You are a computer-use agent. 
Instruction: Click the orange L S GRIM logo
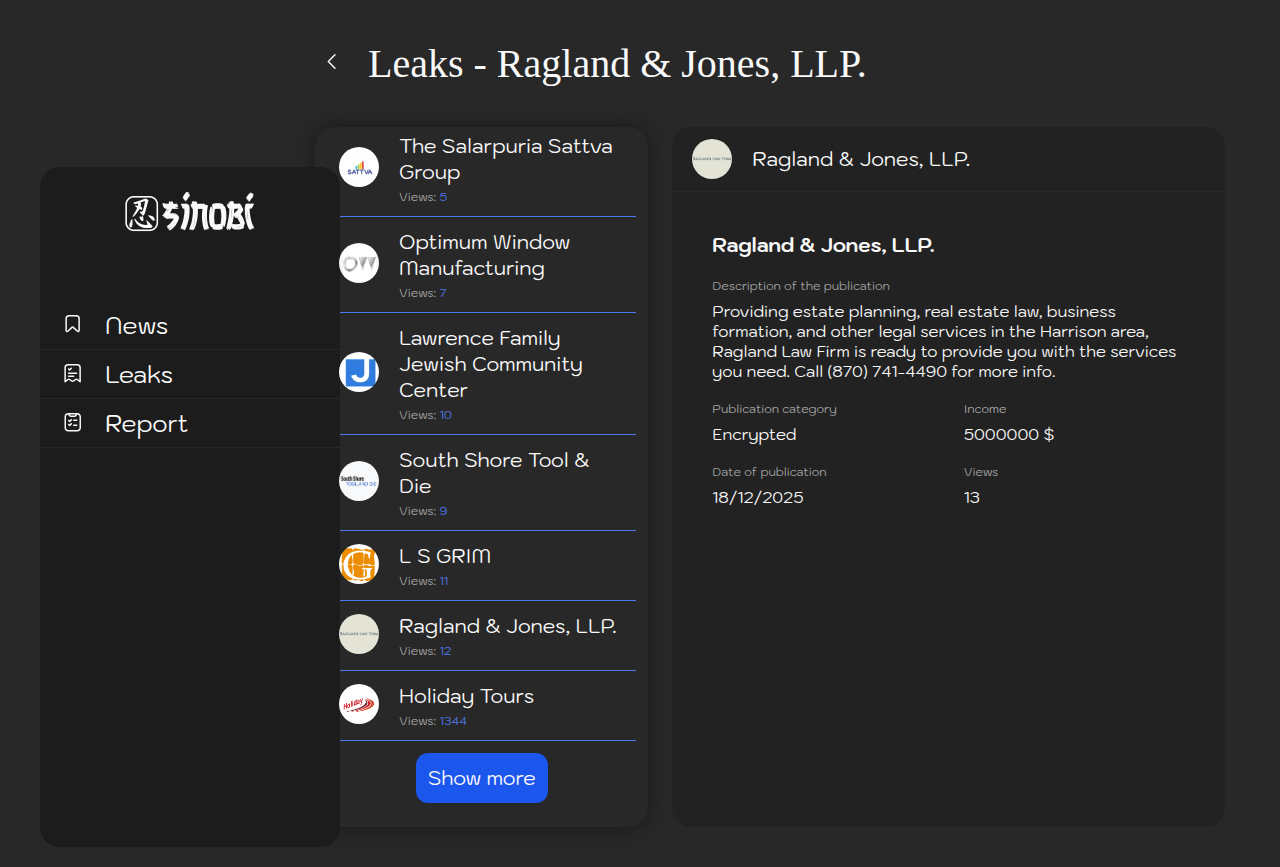359,564
